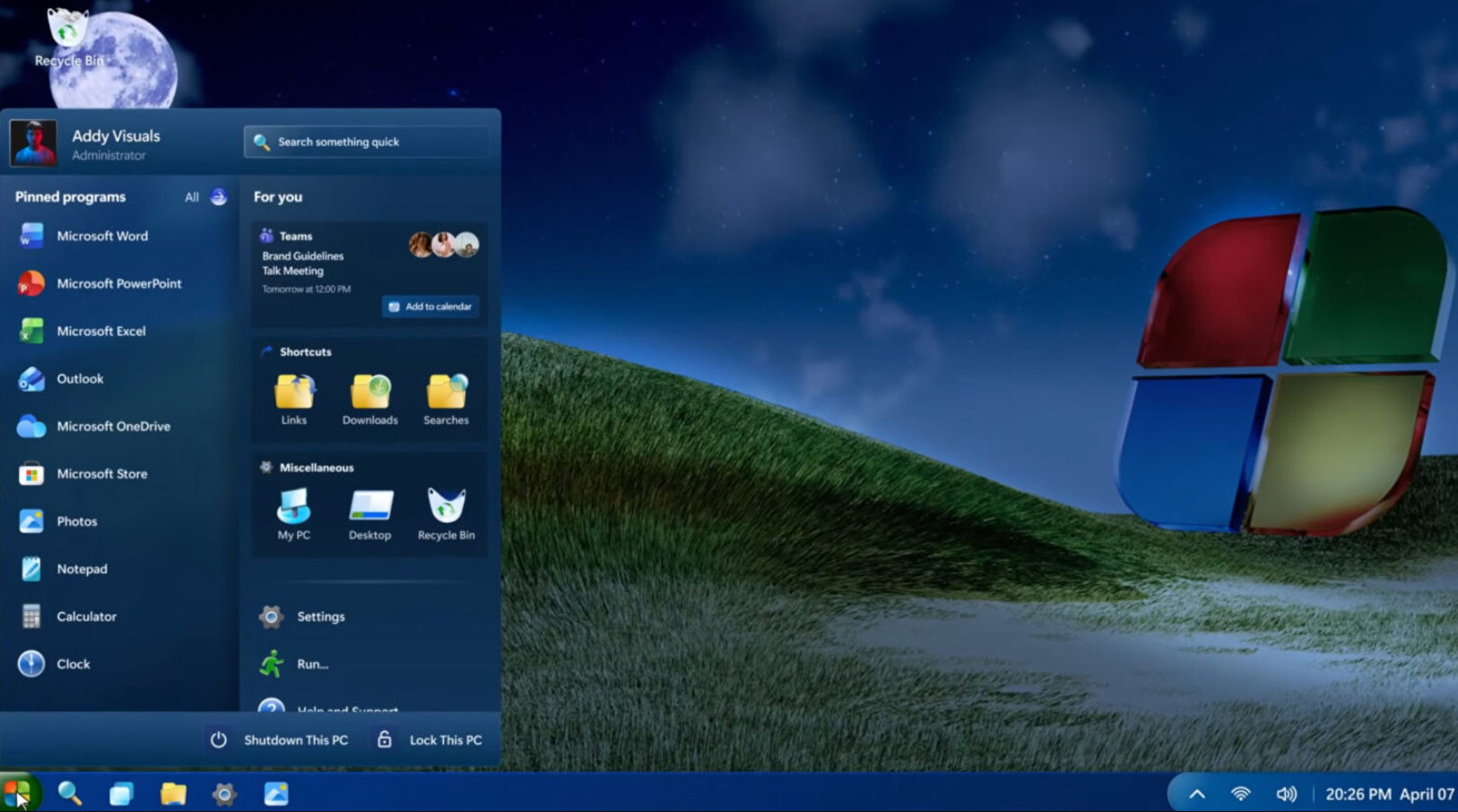The width and height of the screenshot is (1458, 812).
Task: Launch the Calculator app
Action: [x=86, y=616]
